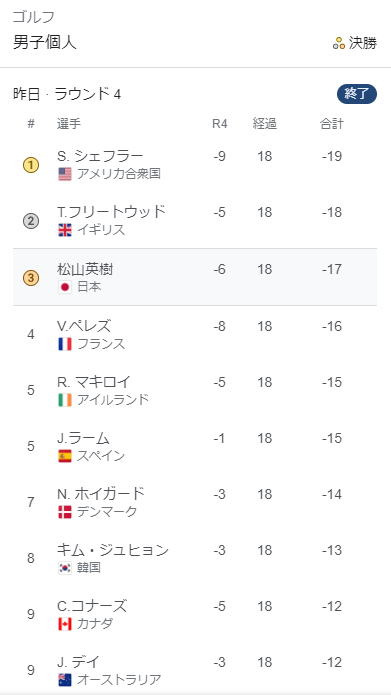Click the Canada flag beside カナダ

click(x=65, y=624)
